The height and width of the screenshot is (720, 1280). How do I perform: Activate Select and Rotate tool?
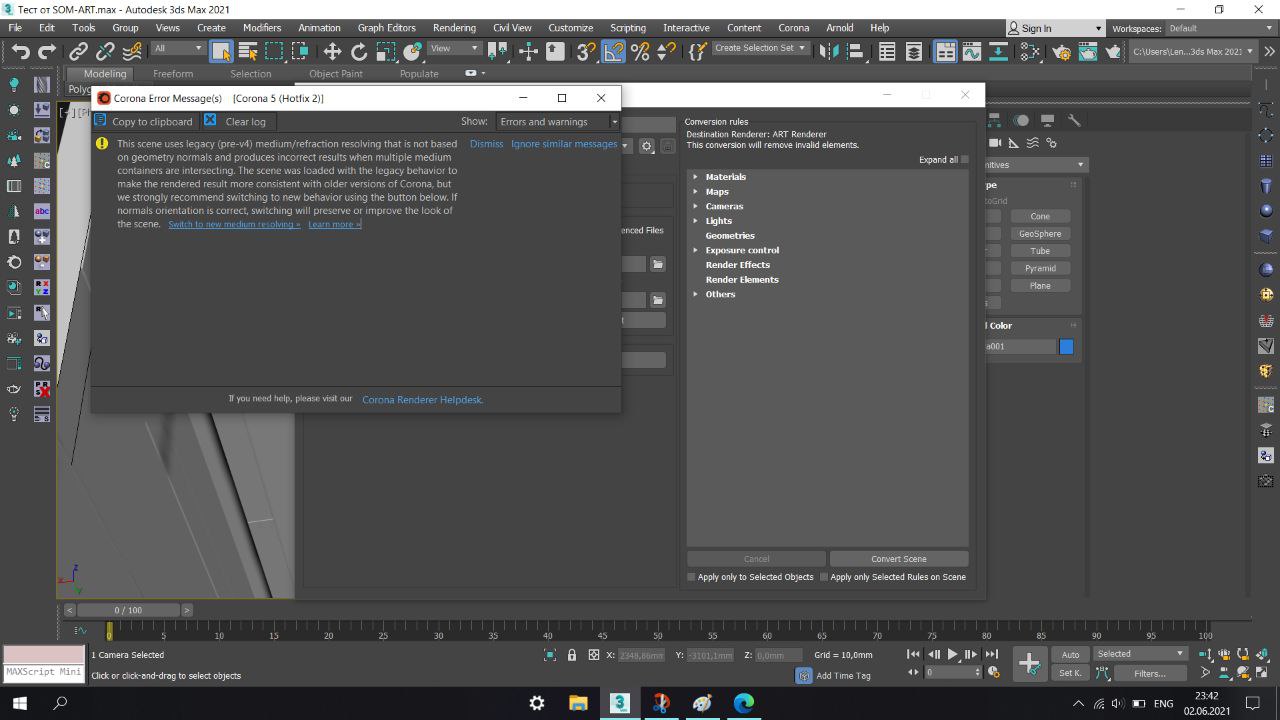coord(359,51)
